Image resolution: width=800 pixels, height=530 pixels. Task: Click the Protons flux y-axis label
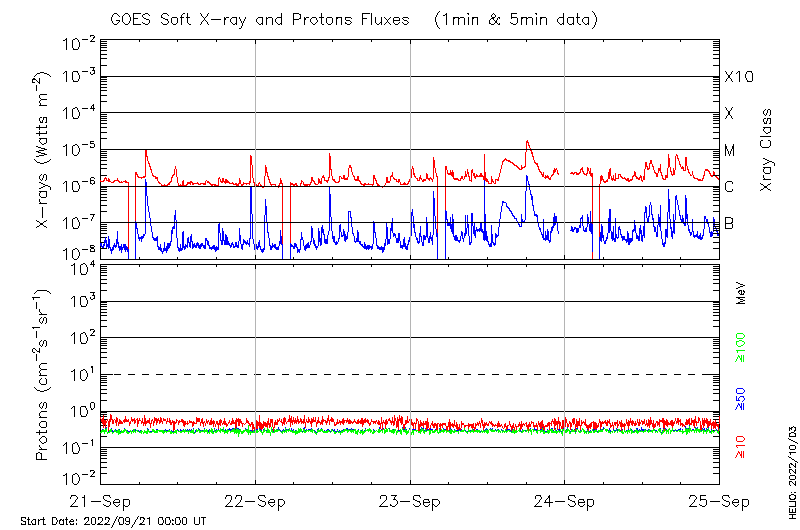[x=43, y=375]
